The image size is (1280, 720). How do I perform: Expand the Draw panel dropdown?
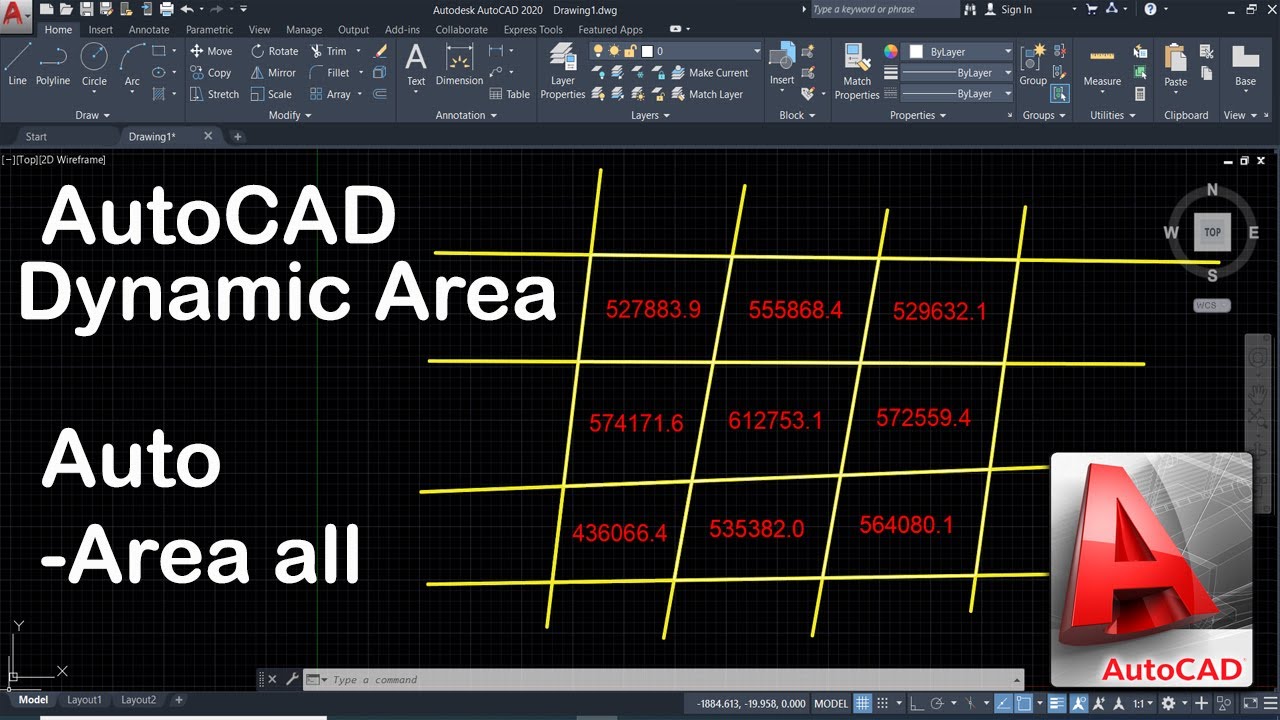tap(93, 115)
